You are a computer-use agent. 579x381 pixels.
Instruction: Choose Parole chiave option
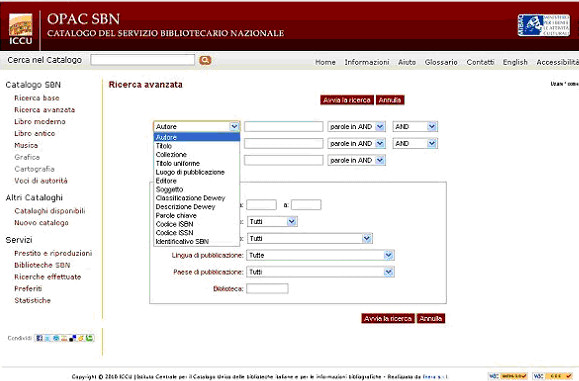click(x=196, y=216)
